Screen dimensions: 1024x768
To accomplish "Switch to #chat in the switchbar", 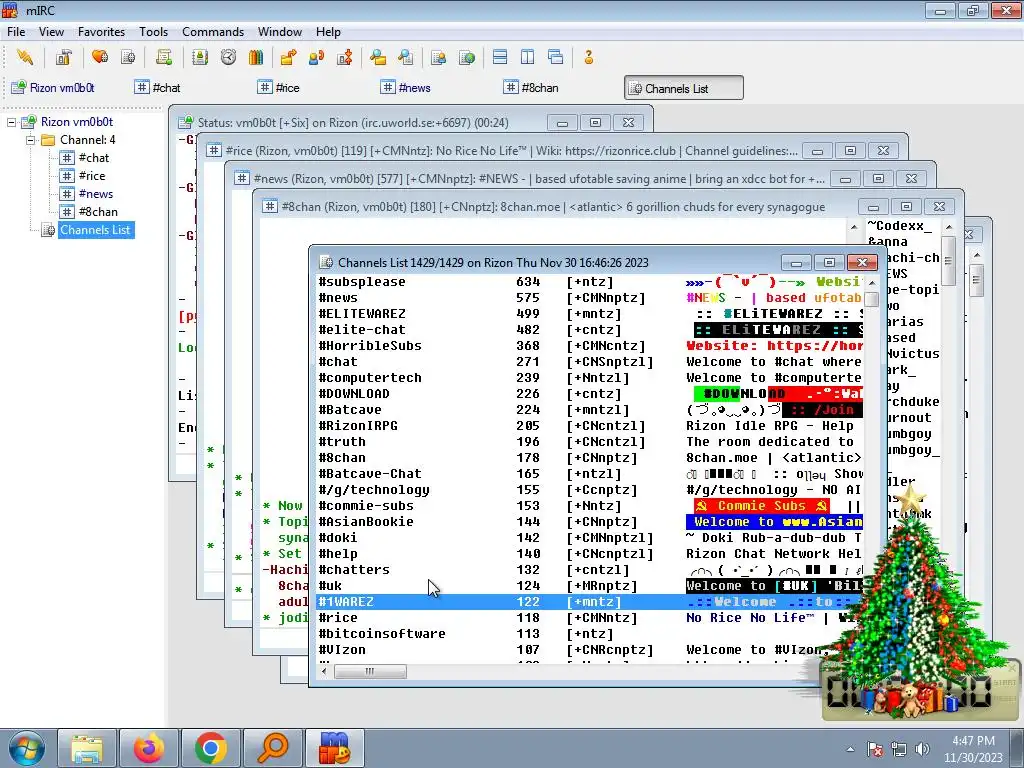I will [x=157, y=88].
